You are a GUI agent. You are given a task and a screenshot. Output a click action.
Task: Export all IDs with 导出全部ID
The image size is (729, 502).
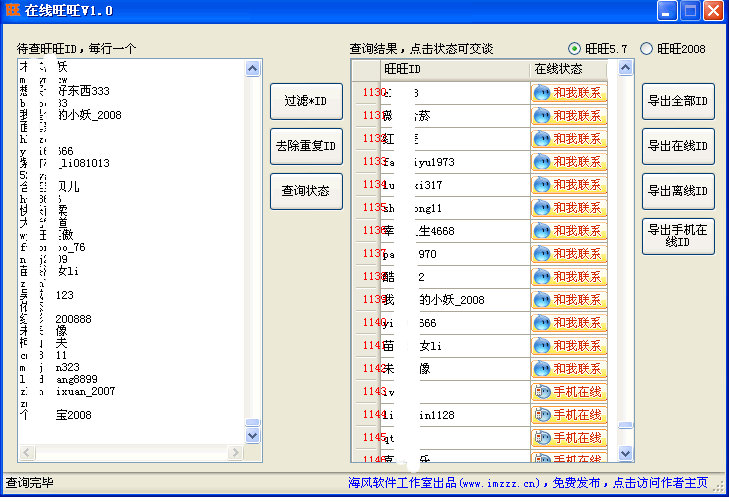pyautogui.click(x=678, y=101)
